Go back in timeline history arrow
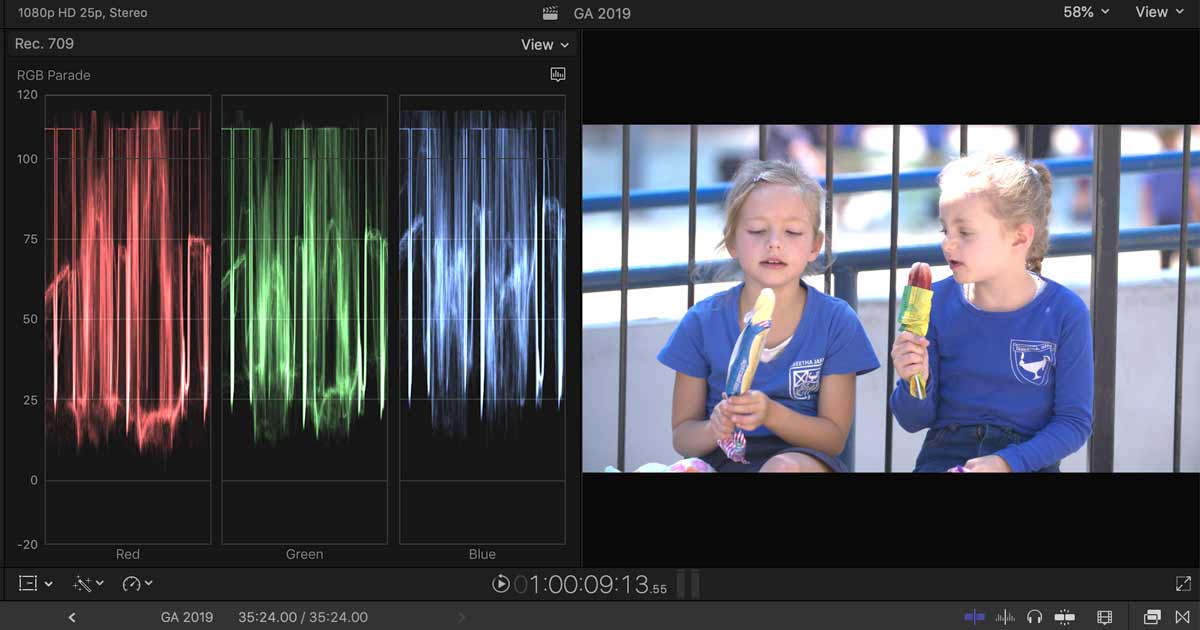1200x630 pixels. click(72, 618)
